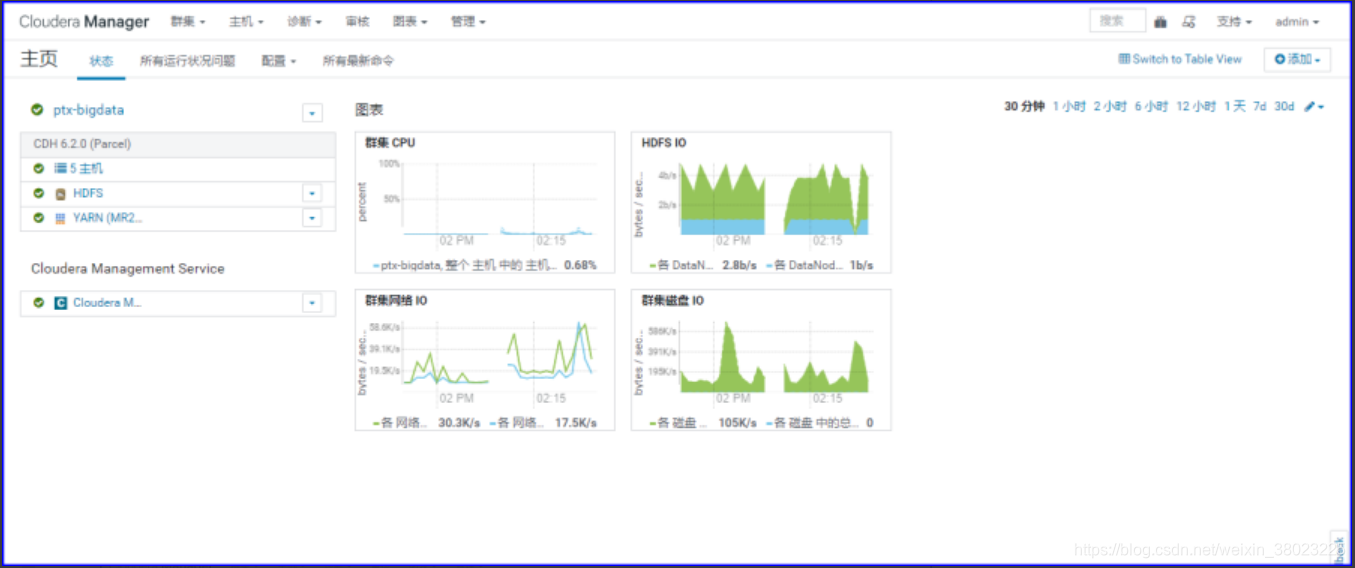Click the YARN service icon
The width and height of the screenshot is (1355, 568).
click(x=60, y=218)
